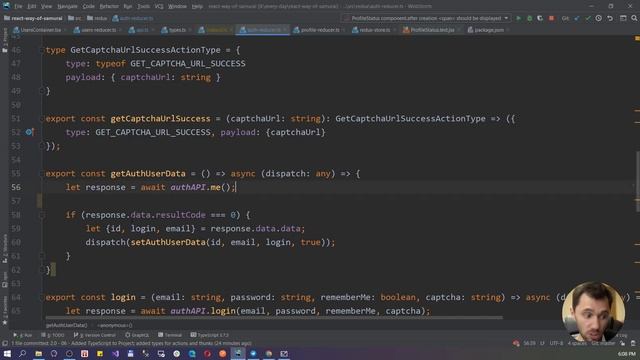
Task: Open the Refactor menu
Action: pyautogui.click(x=109, y=6)
